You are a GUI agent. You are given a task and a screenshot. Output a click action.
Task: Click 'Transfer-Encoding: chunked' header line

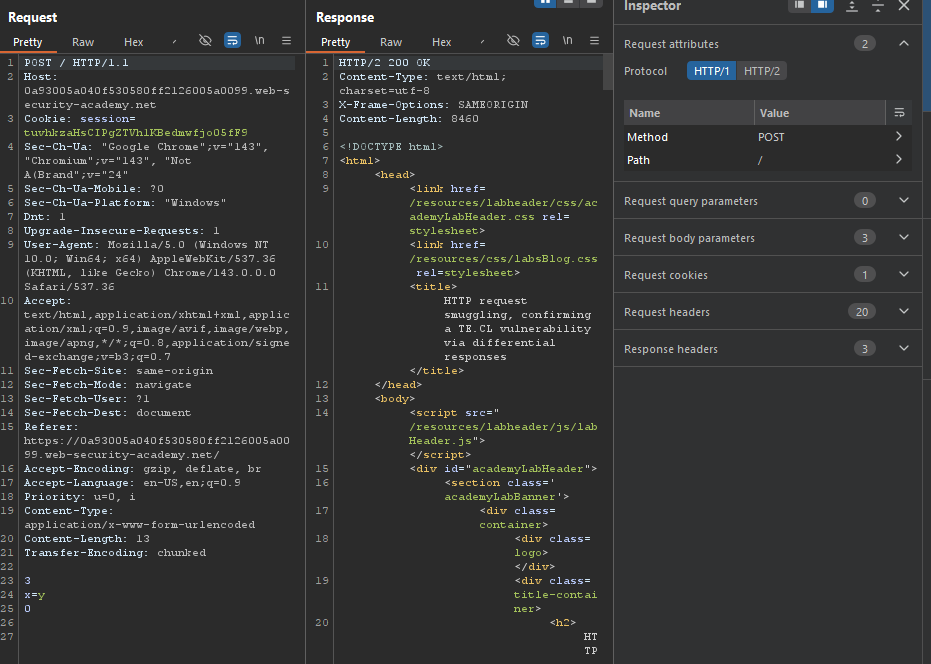pos(115,552)
